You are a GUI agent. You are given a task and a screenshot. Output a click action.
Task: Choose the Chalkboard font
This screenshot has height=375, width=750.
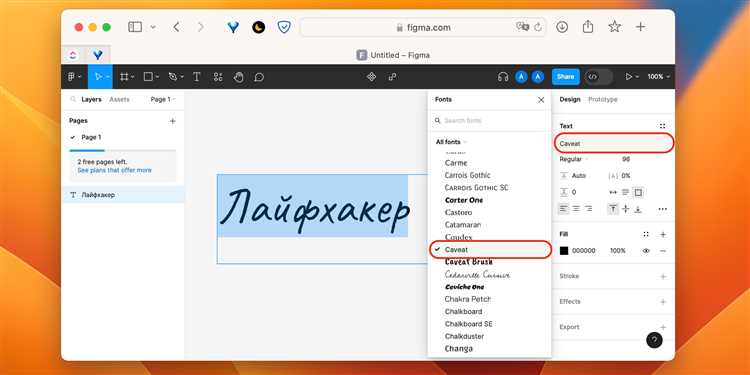pos(463,311)
